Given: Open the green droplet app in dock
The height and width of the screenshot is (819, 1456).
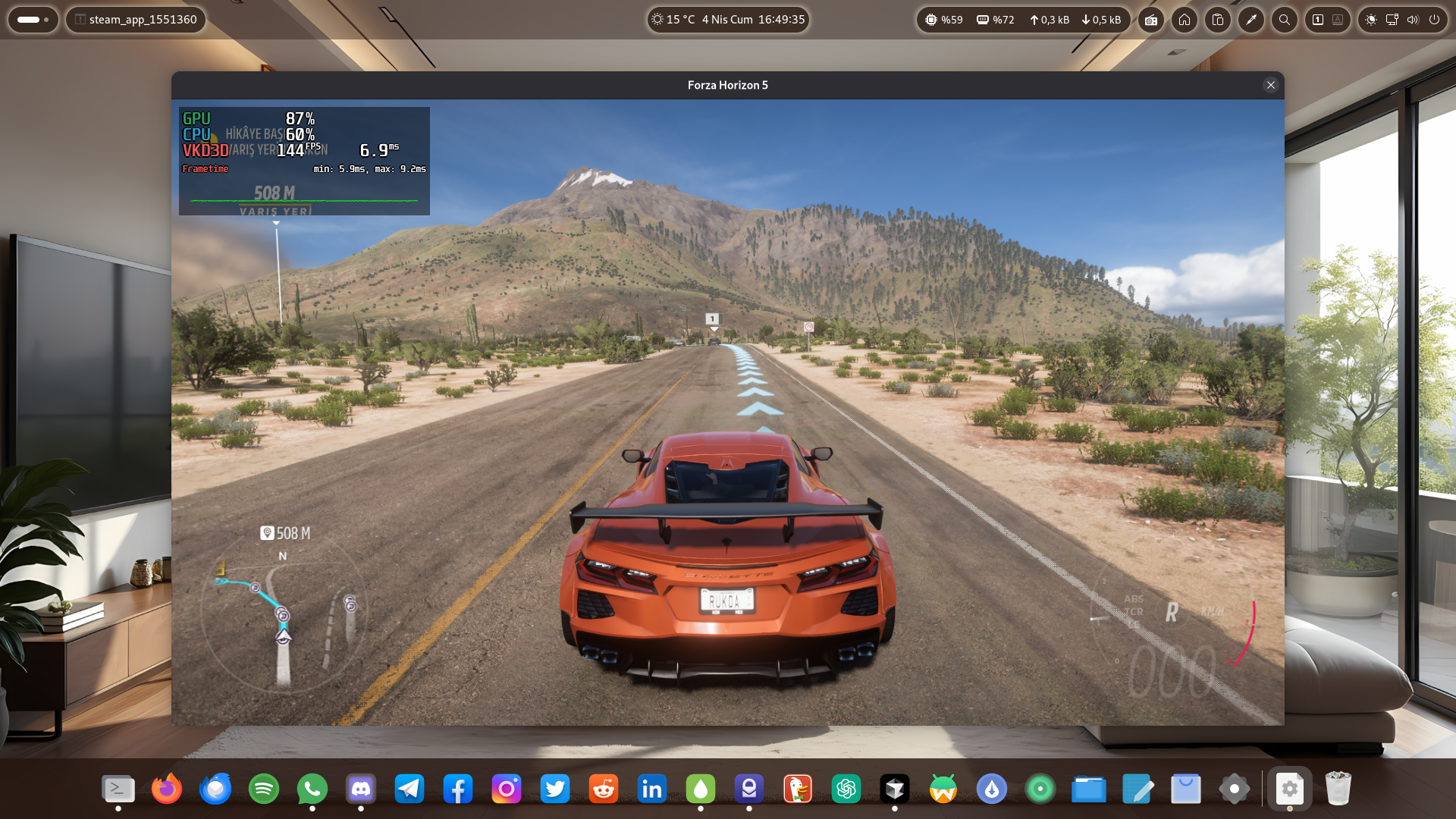Looking at the screenshot, I should pos(701,789).
